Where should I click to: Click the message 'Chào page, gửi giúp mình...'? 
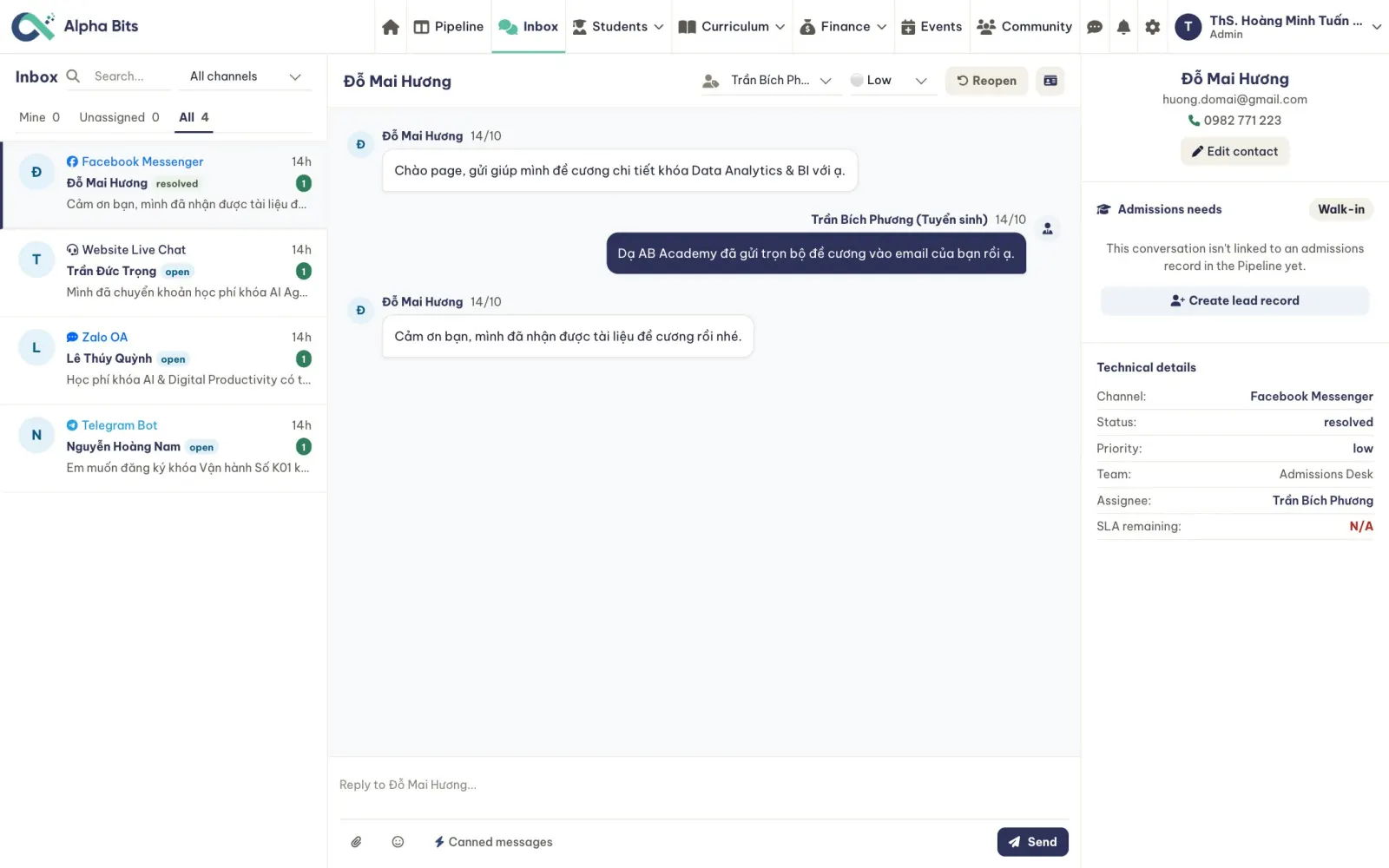point(620,171)
